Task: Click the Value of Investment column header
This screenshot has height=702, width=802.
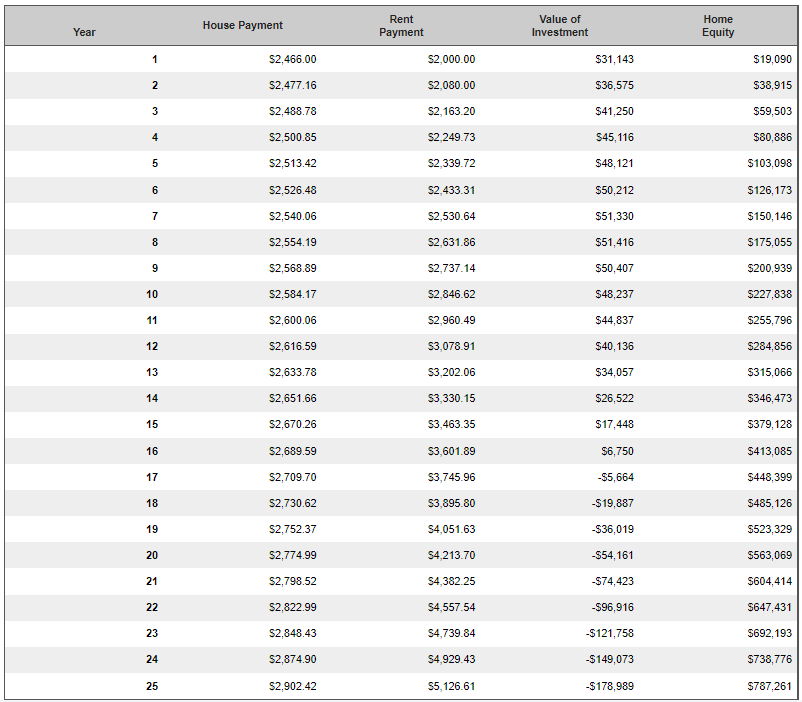Action: [x=560, y=26]
